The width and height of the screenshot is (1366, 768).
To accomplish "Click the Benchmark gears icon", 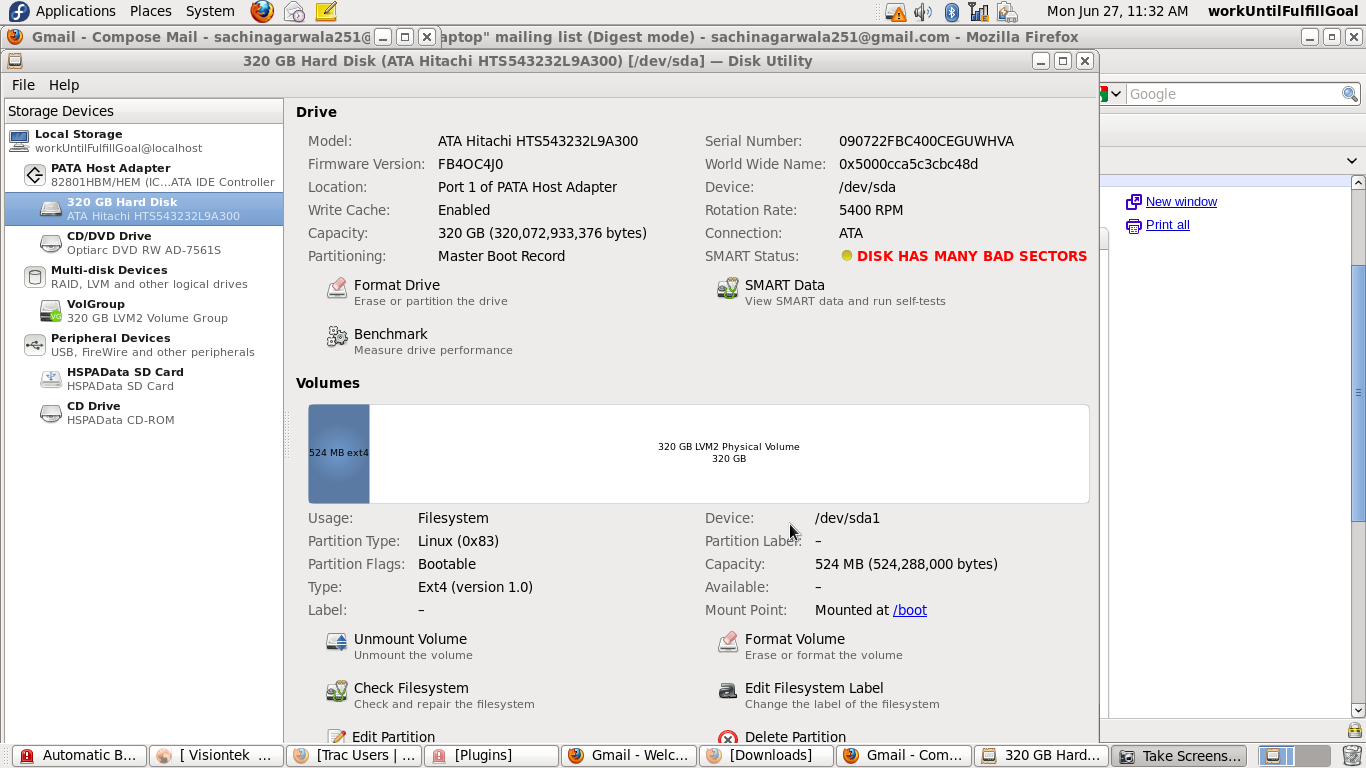I will pos(337,338).
